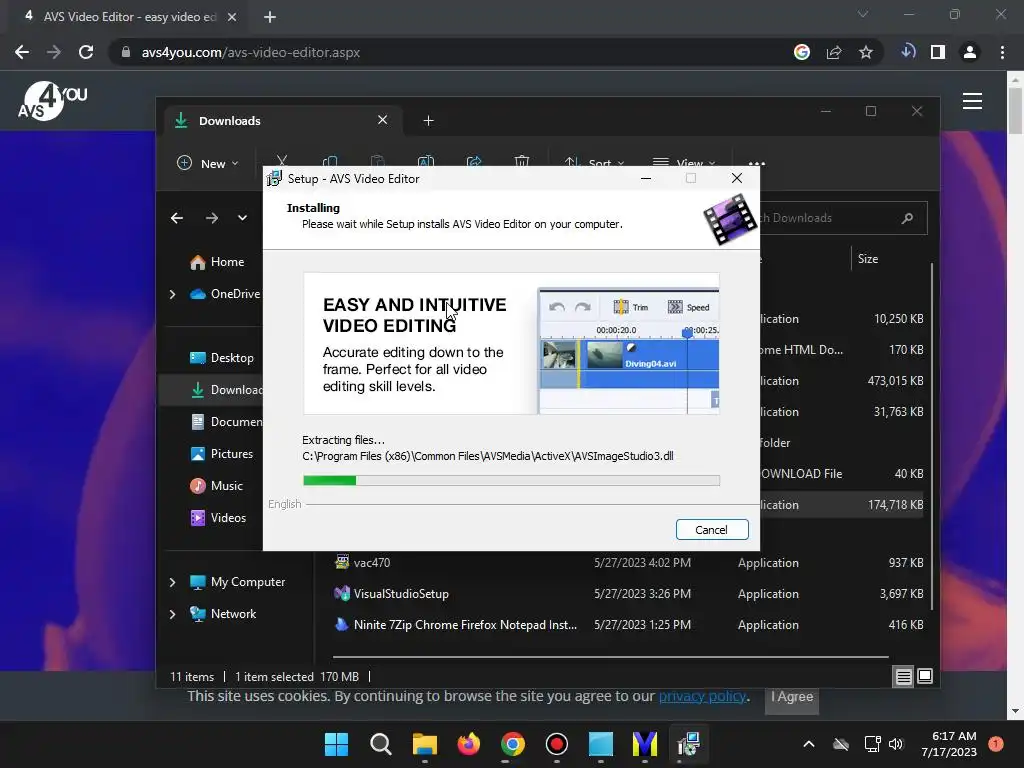
Task: Click the Chrome address bar URL
Action: coord(251,52)
